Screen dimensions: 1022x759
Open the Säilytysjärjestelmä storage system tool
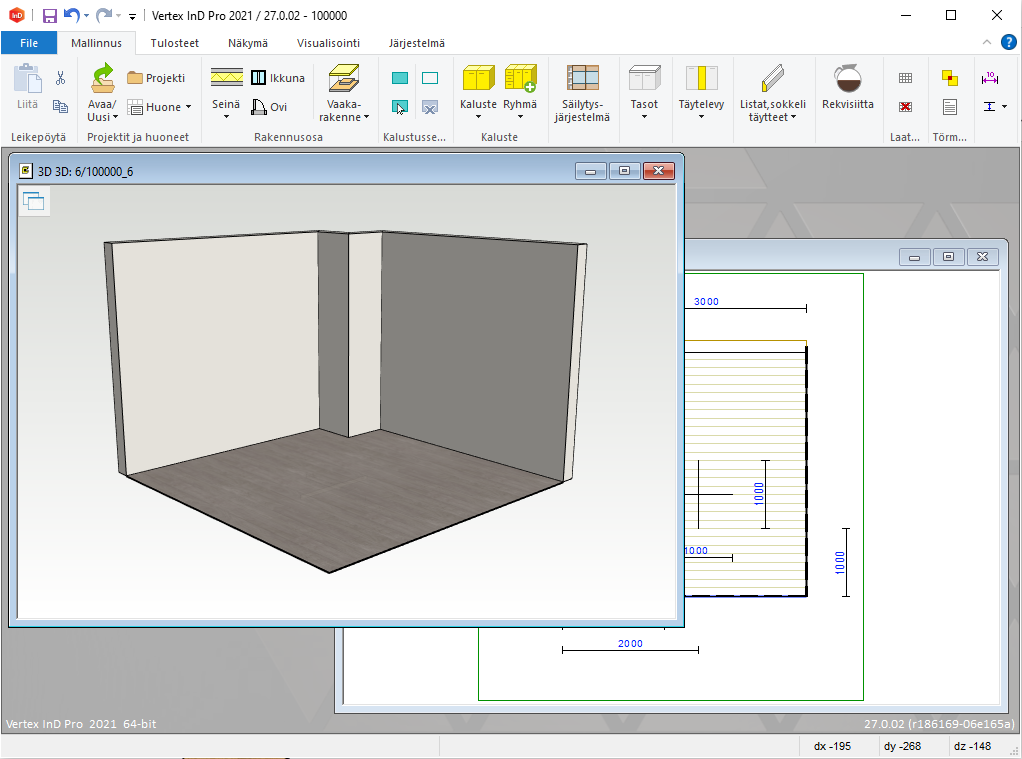[582, 78]
